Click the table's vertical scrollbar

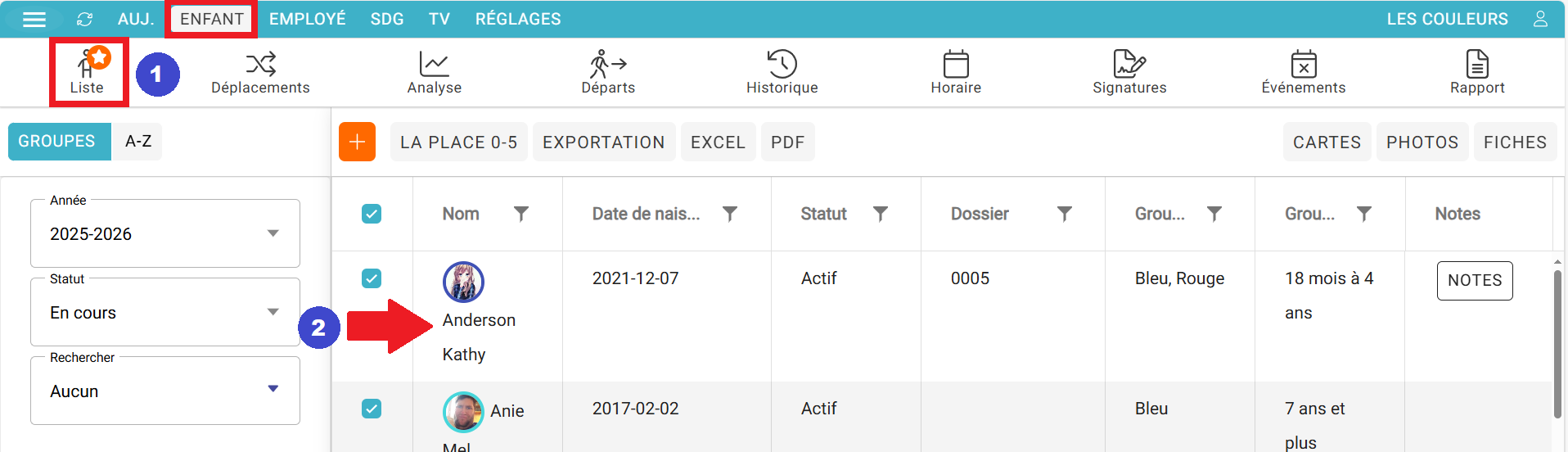point(1557,344)
